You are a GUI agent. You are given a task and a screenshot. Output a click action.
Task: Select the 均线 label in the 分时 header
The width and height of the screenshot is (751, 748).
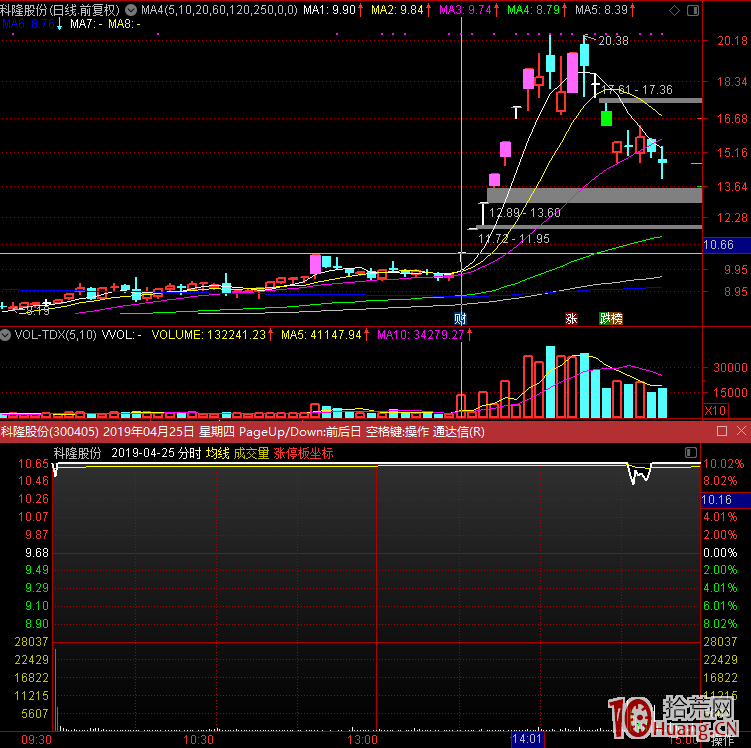tap(217, 453)
